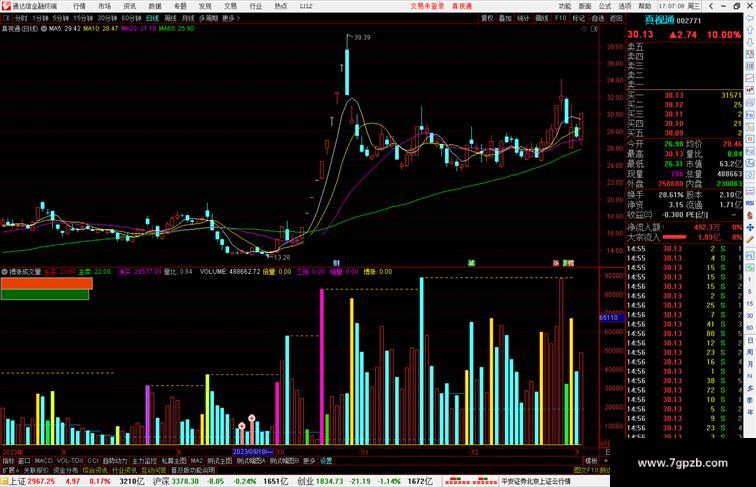Click the orange bar in the volume panel
Screen dimensions: 756x487
(46, 284)
